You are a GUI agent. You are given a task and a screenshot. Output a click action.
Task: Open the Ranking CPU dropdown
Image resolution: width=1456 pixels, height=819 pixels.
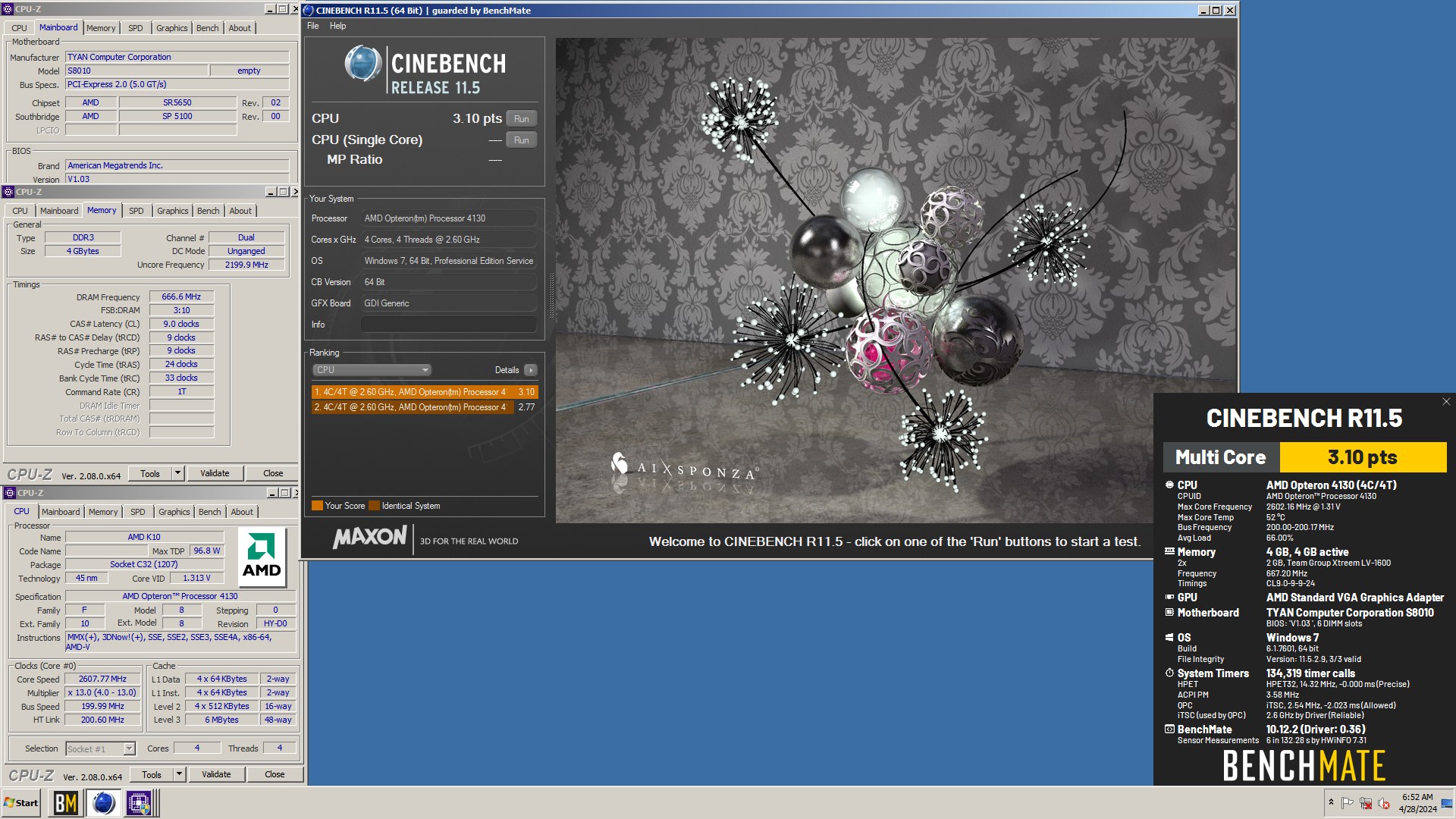pos(372,370)
